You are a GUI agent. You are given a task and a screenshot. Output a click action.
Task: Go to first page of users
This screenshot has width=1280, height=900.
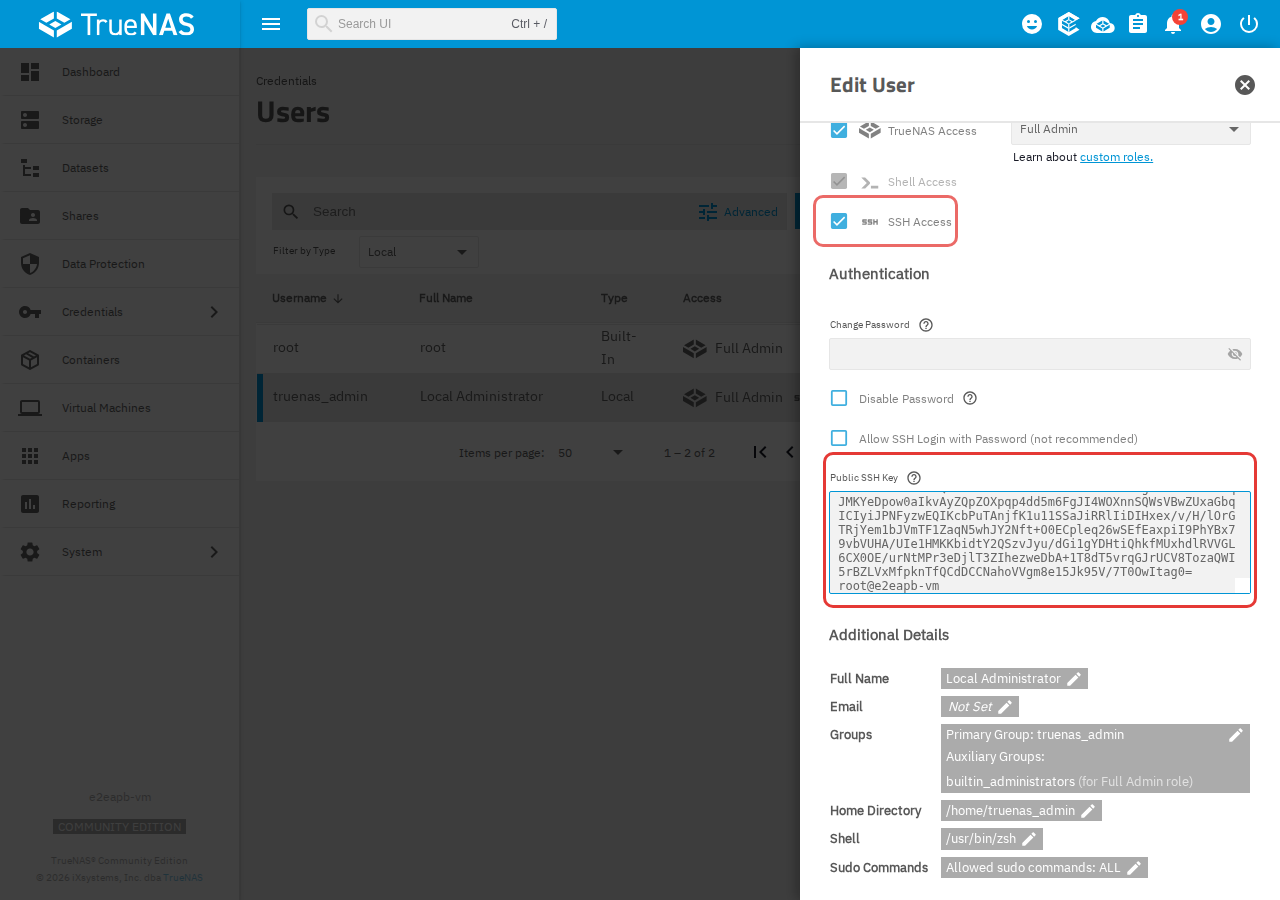coord(760,452)
